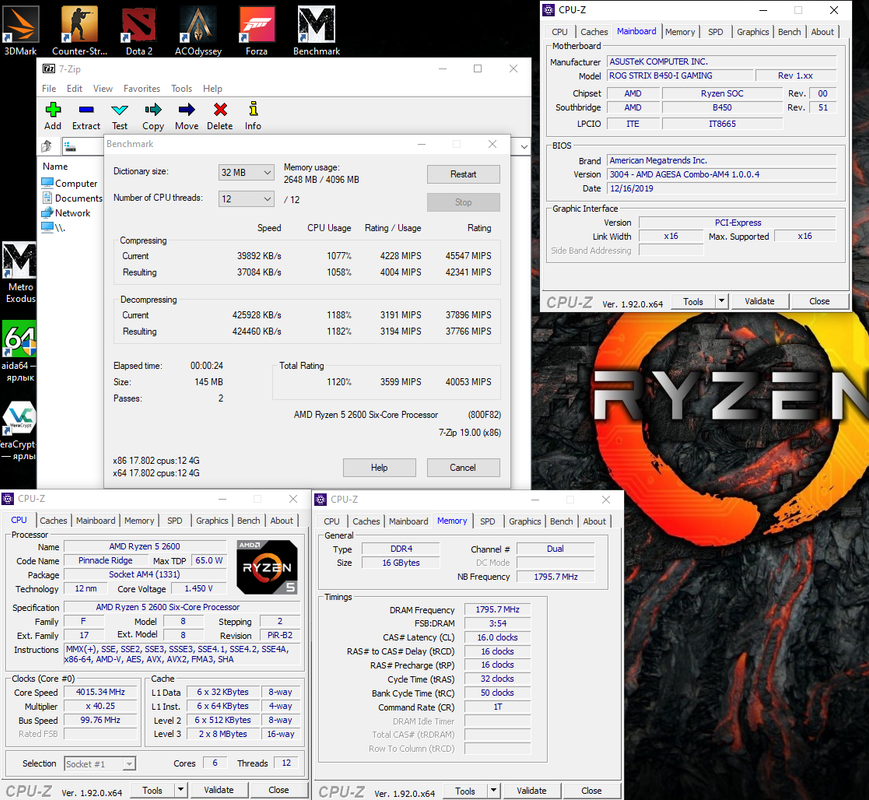Click the 7-Zip up-folder icon
The width and height of the screenshot is (869, 800).
[x=47, y=146]
